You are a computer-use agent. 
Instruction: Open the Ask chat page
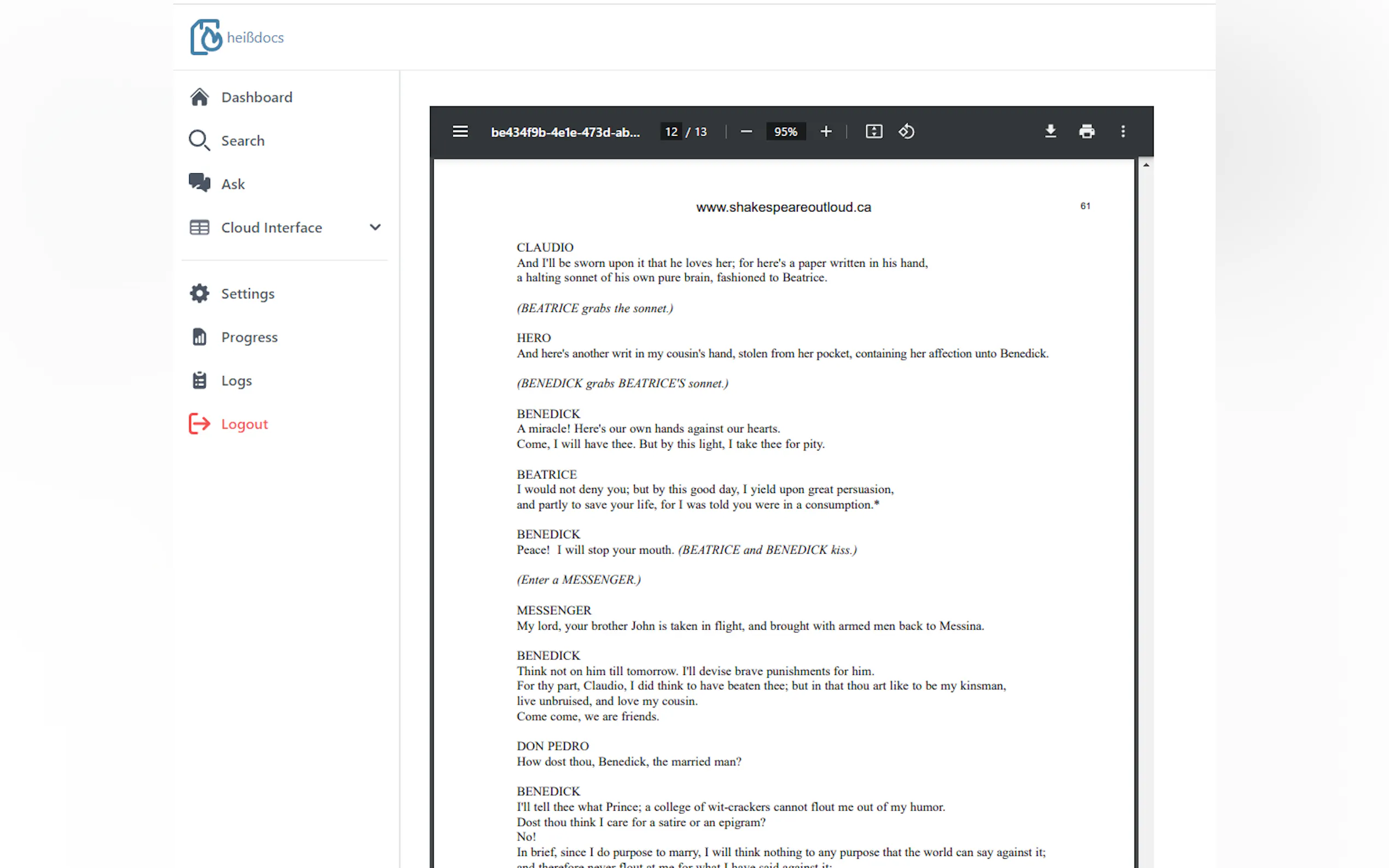pyautogui.click(x=232, y=184)
